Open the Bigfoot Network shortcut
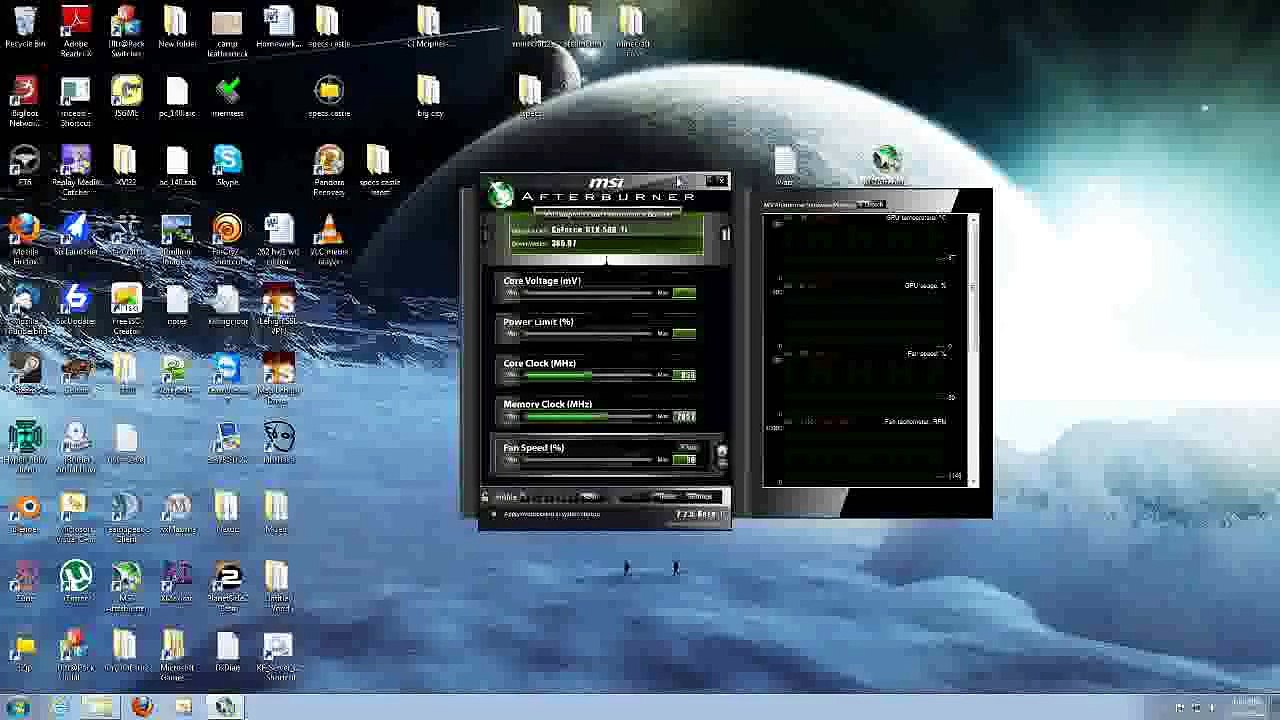 coord(25,101)
